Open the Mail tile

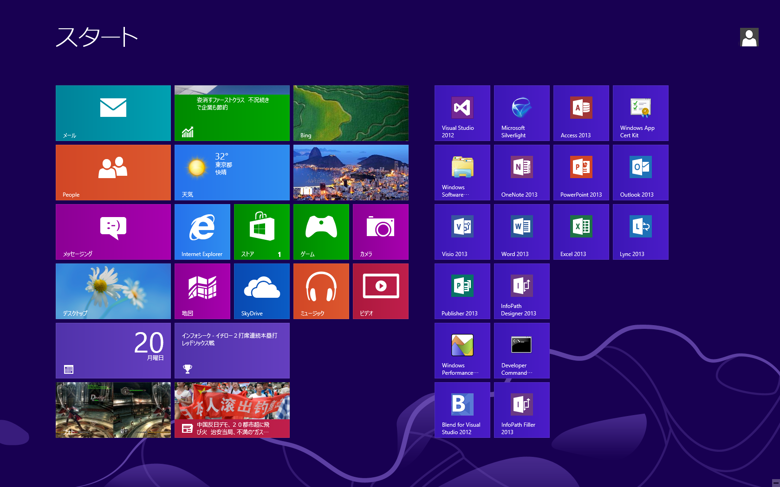[x=113, y=113]
